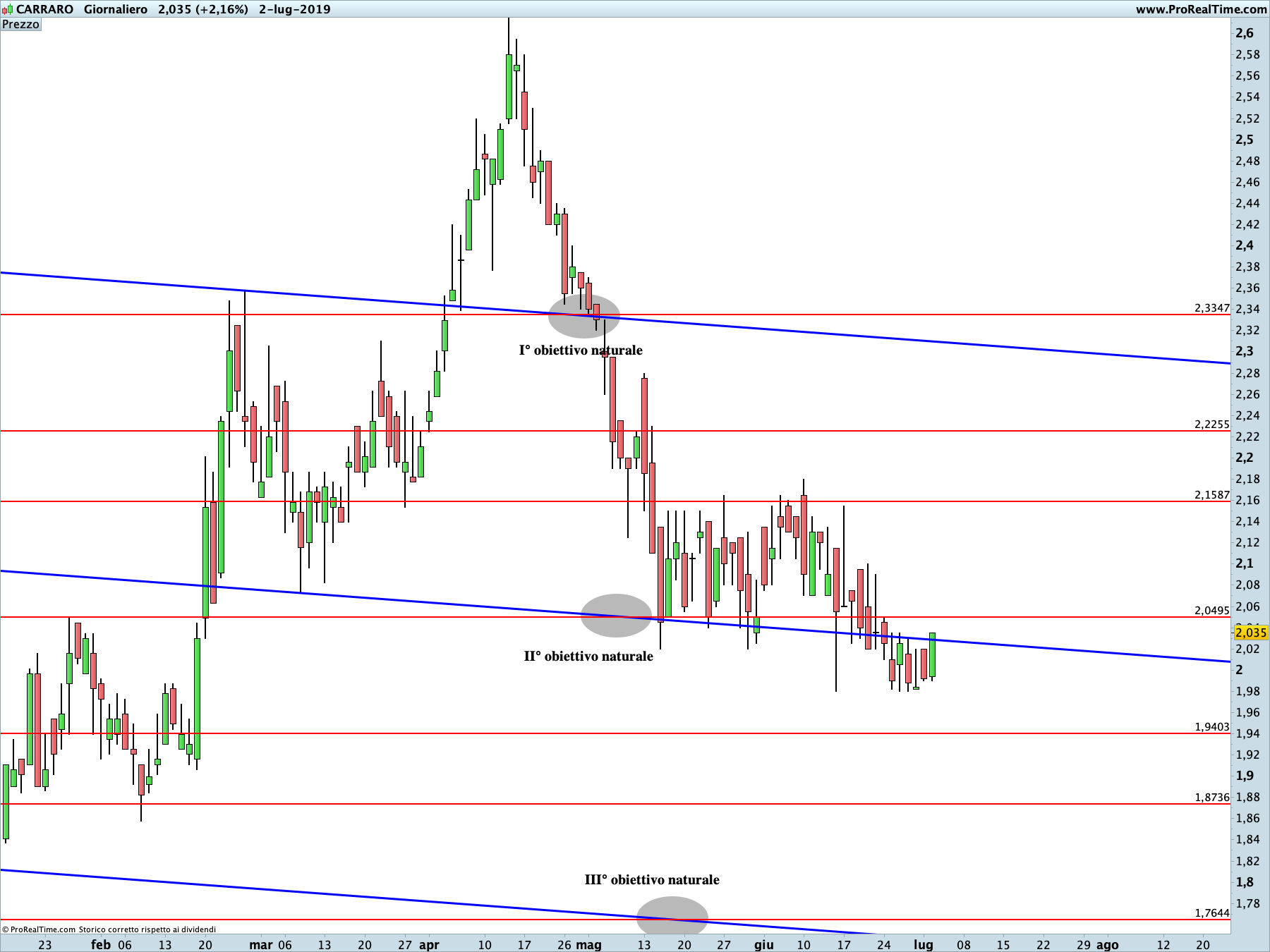Click the 2,0495 level label

[1211, 611]
